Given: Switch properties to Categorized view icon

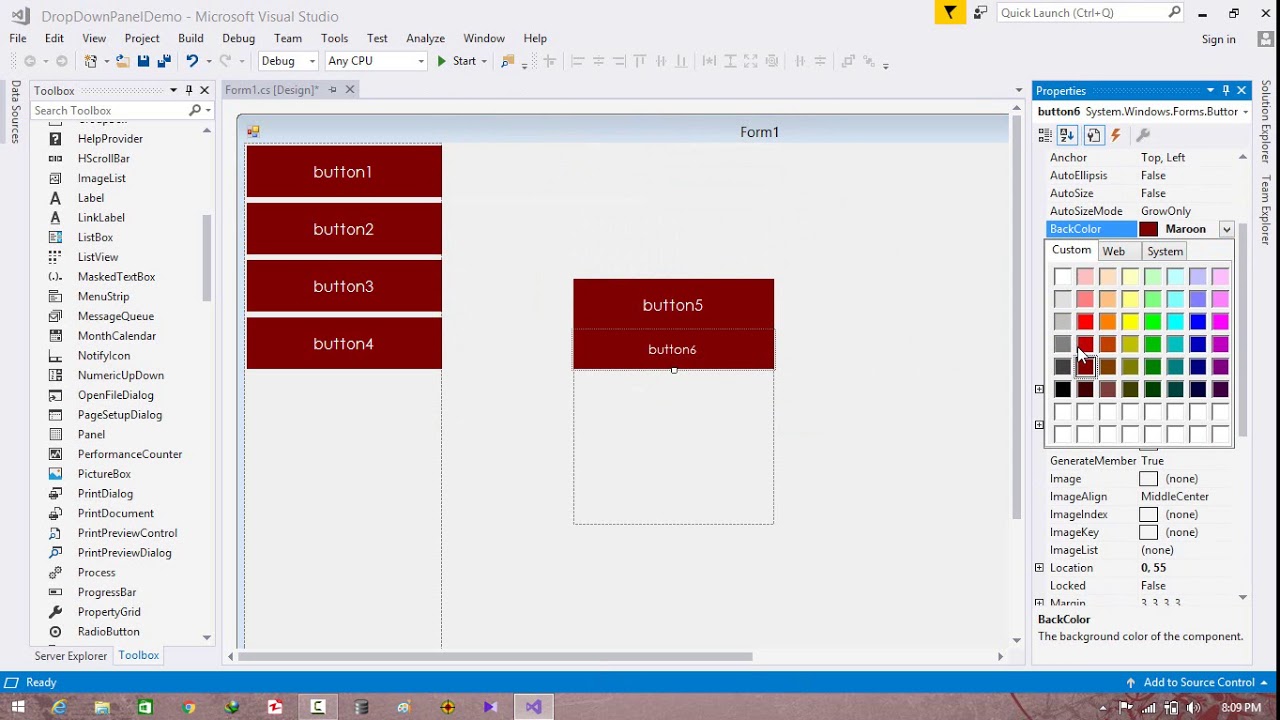Looking at the screenshot, I should [x=1045, y=135].
